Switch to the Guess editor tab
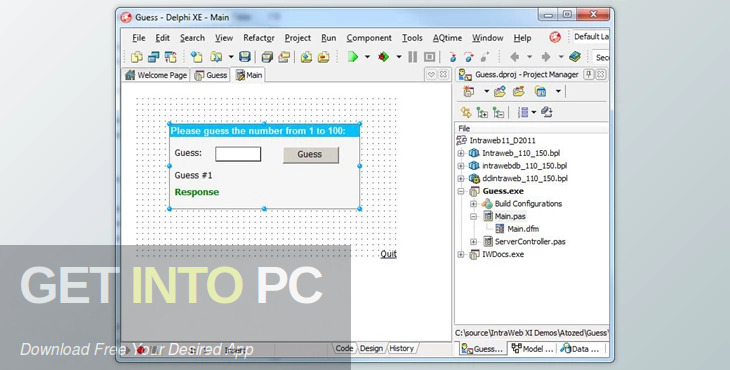 (x=210, y=75)
